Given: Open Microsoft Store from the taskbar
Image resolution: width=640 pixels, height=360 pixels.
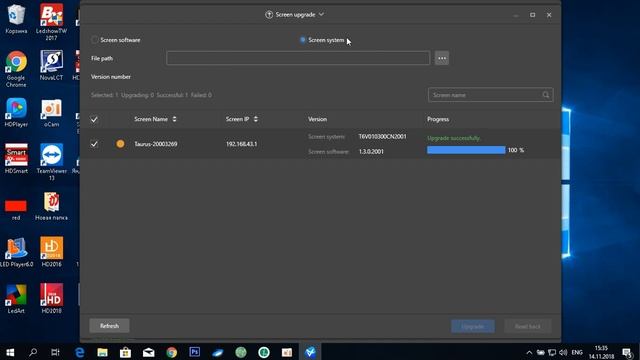Looking at the screenshot, I should coord(125,352).
